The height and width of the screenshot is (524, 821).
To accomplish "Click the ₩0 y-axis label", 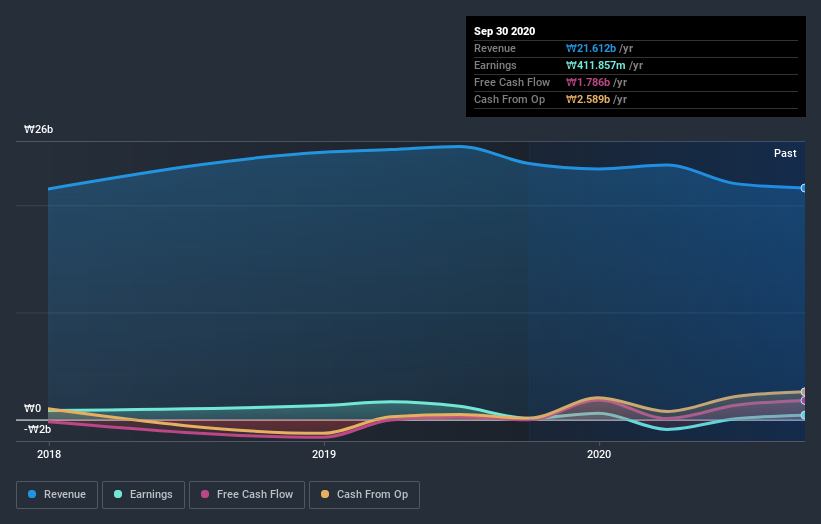I will click(x=32, y=408).
